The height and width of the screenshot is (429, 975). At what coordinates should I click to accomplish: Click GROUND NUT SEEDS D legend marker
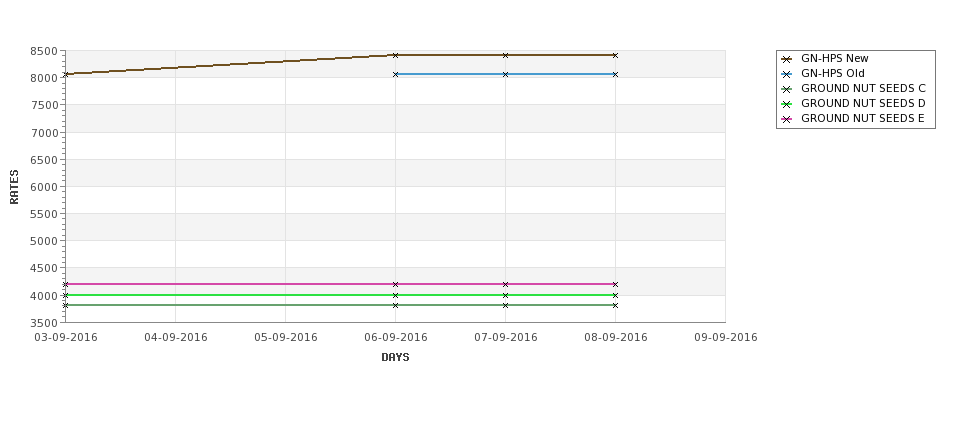pyautogui.click(x=787, y=104)
